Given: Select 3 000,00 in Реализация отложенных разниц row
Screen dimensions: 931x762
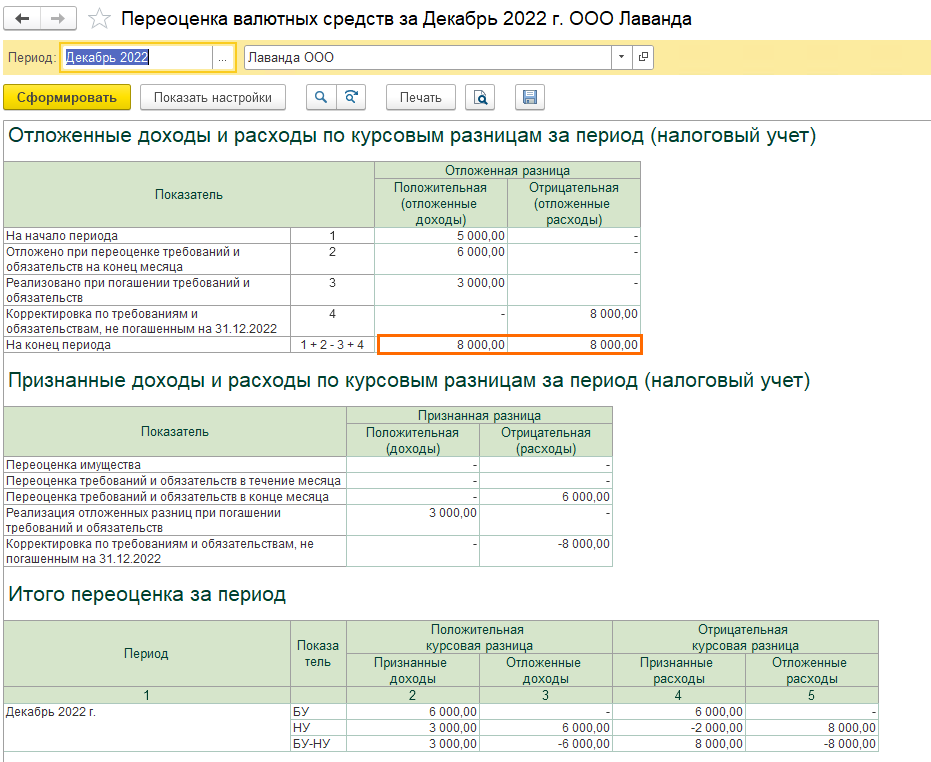Looking at the screenshot, I should [413, 520].
